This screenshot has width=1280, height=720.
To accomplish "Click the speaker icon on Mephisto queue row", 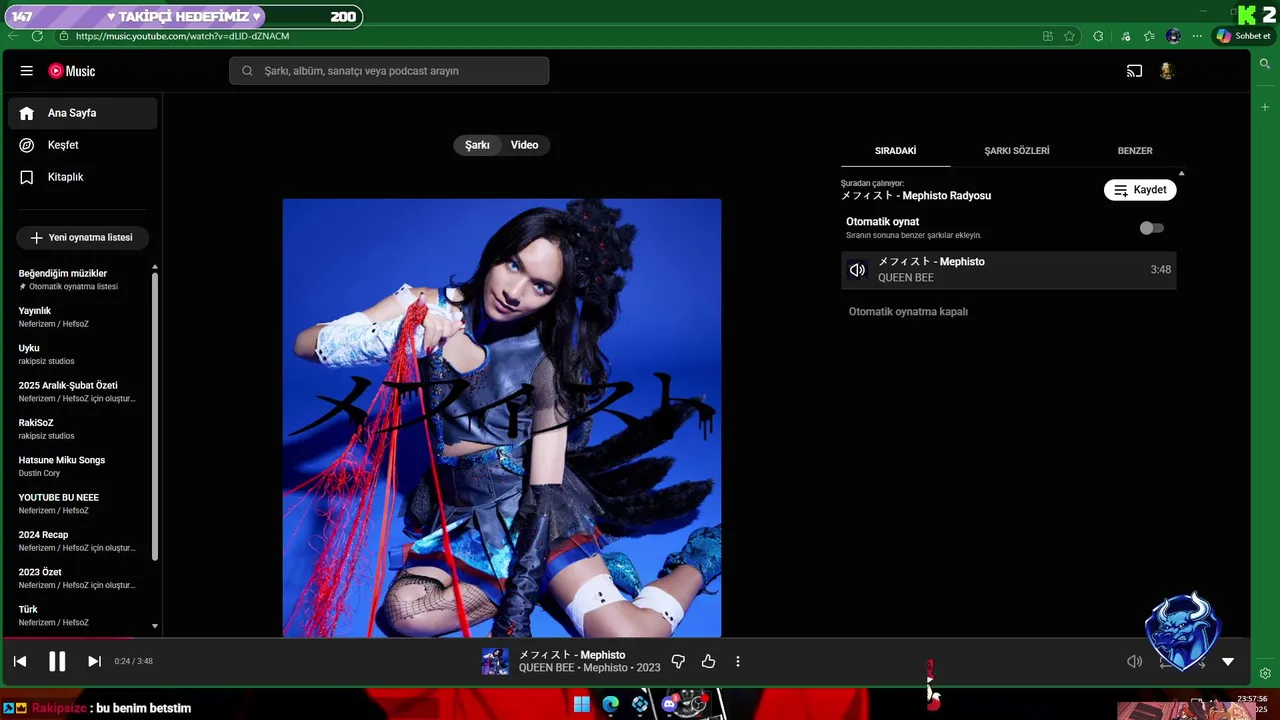I will pos(857,270).
